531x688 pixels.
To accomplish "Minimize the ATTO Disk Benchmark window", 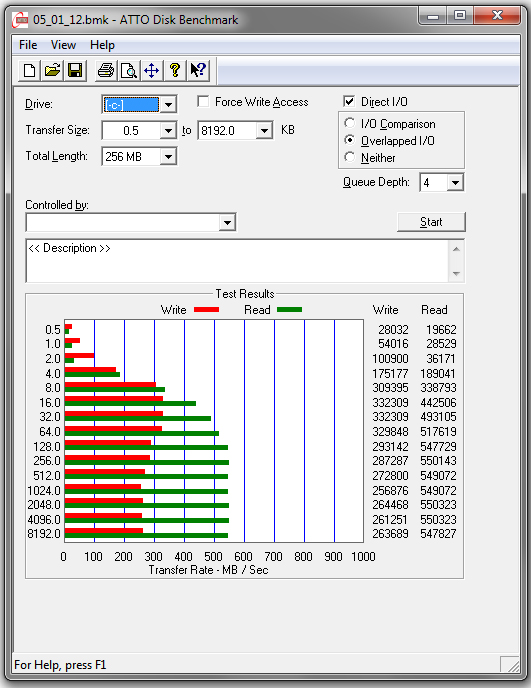I will click(x=433, y=16).
